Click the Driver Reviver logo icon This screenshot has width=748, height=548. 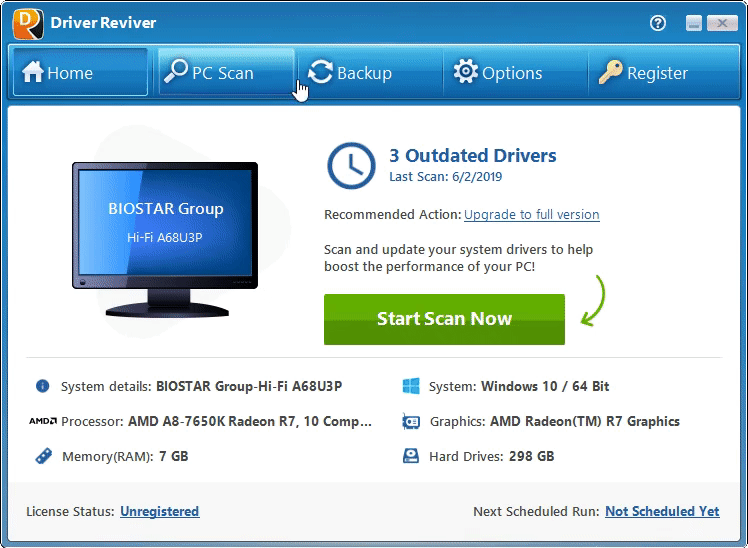click(x=24, y=22)
